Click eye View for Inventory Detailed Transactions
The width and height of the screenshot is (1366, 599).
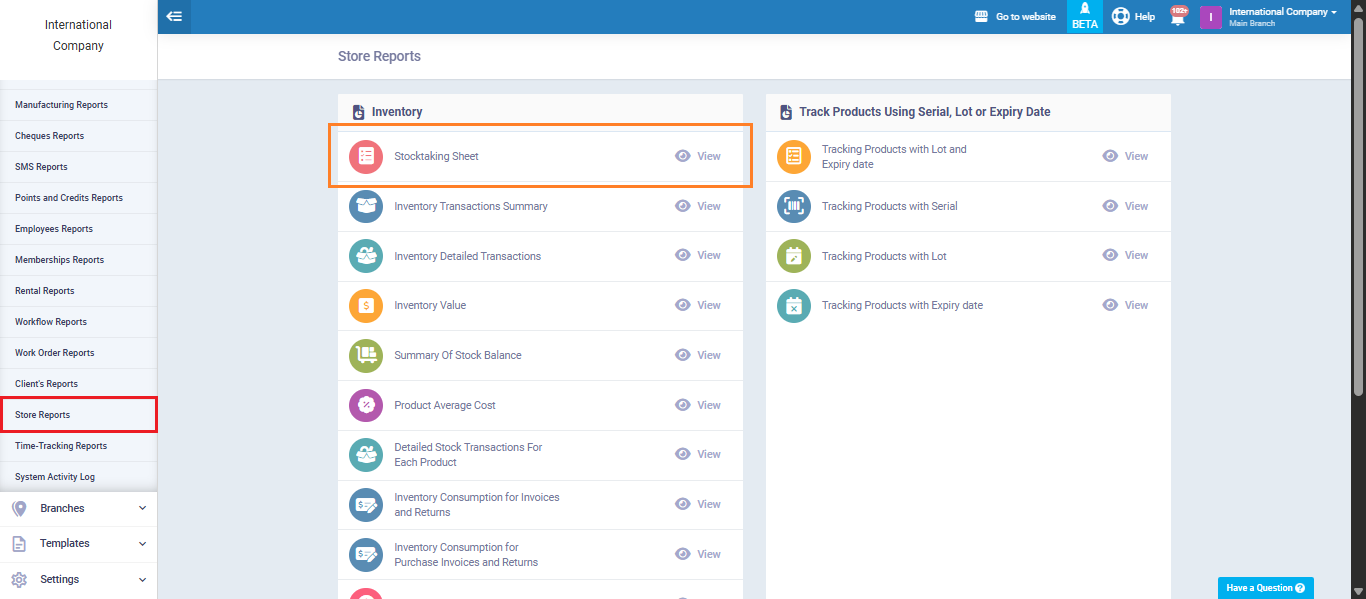[x=698, y=256]
